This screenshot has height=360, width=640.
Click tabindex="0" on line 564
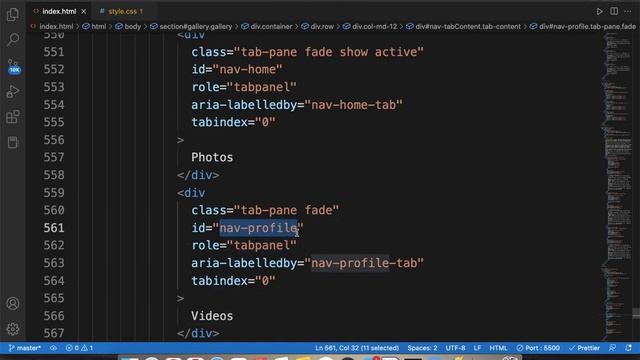(x=233, y=281)
